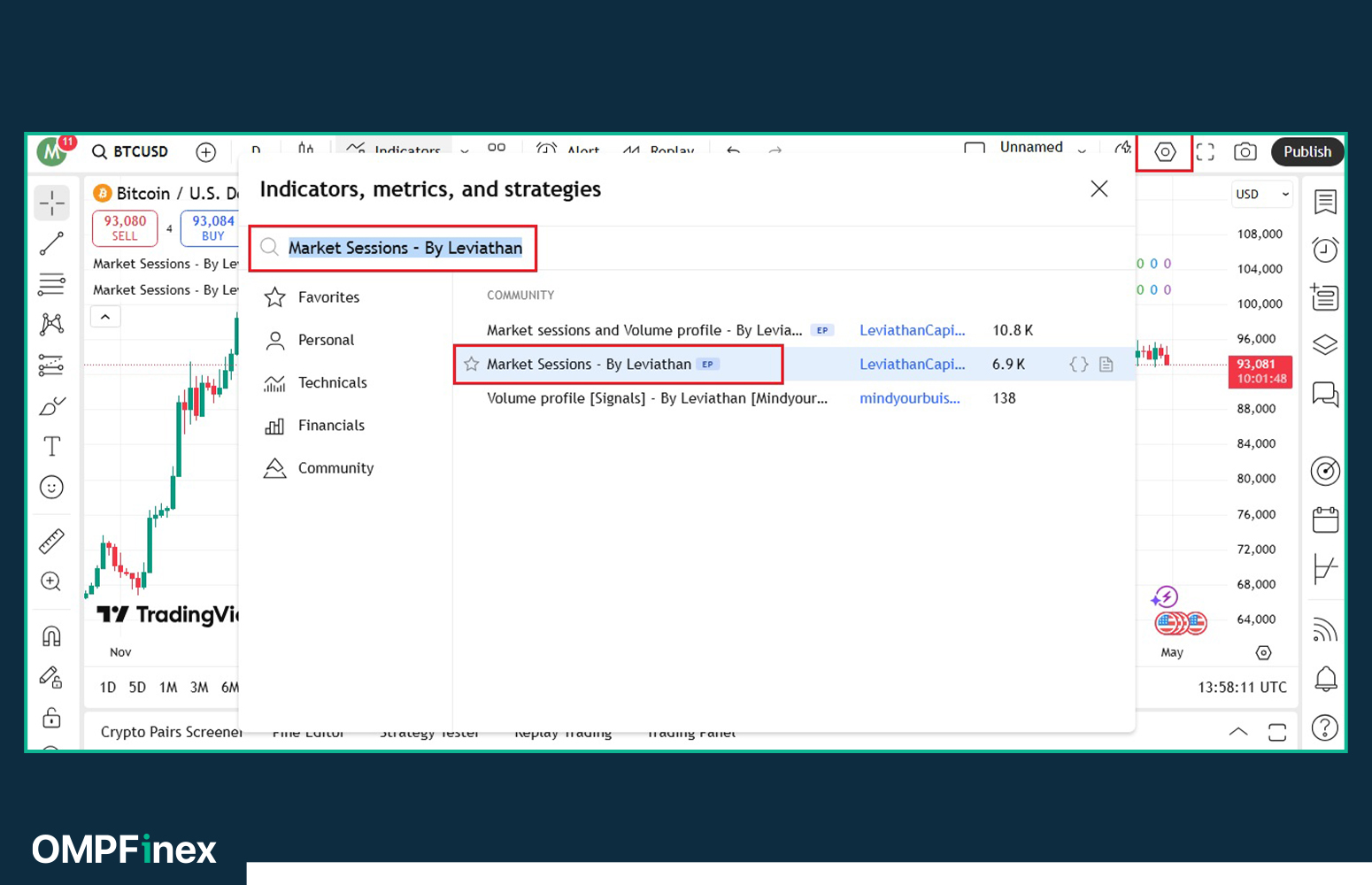The width and height of the screenshot is (1372, 885).
Task: Open the indicator templates menu
Action: [497, 149]
